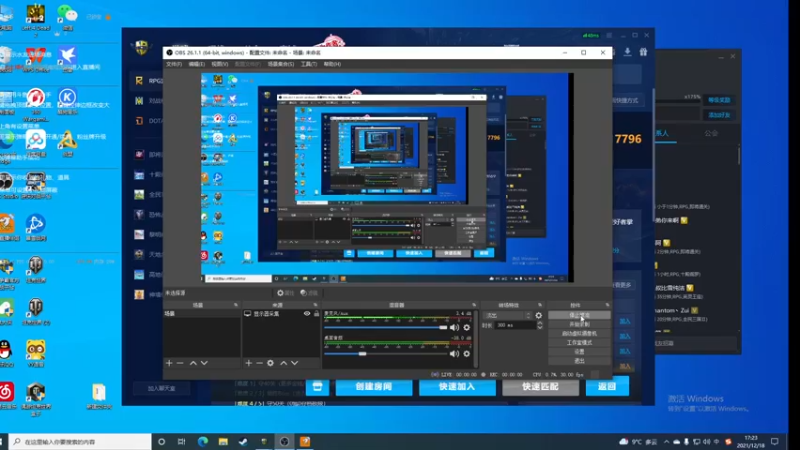Image resolution: width=800 pixels, height=450 pixels.
Task: Remove the selected scene with the minus icon
Action: [x=180, y=363]
